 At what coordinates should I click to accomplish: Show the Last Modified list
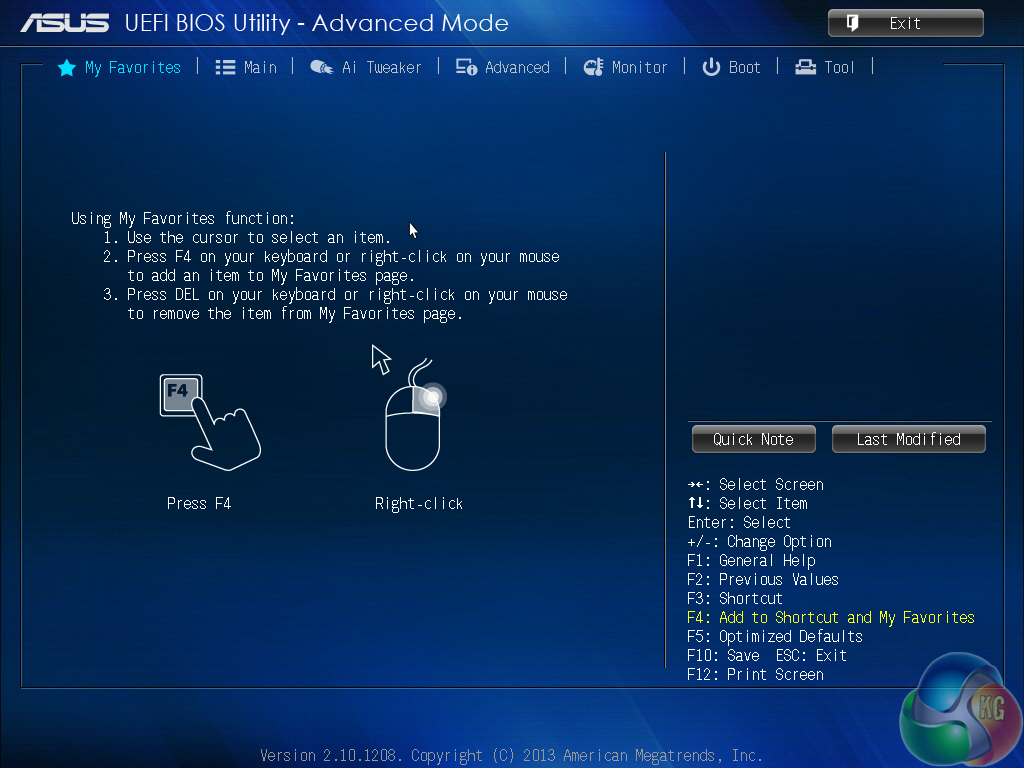[x=908, y=440]
